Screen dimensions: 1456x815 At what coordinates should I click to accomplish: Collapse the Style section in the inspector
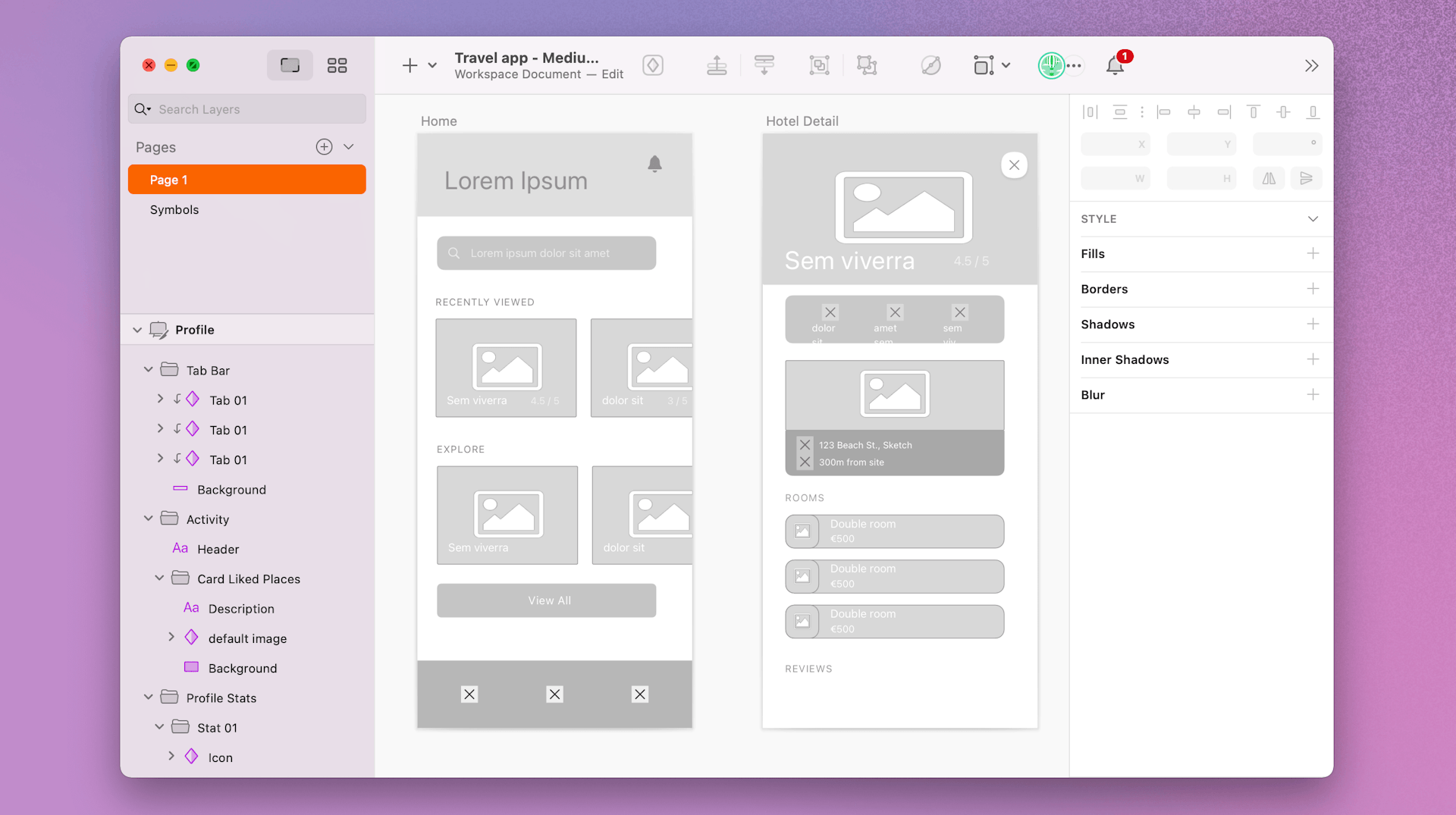1313,218
